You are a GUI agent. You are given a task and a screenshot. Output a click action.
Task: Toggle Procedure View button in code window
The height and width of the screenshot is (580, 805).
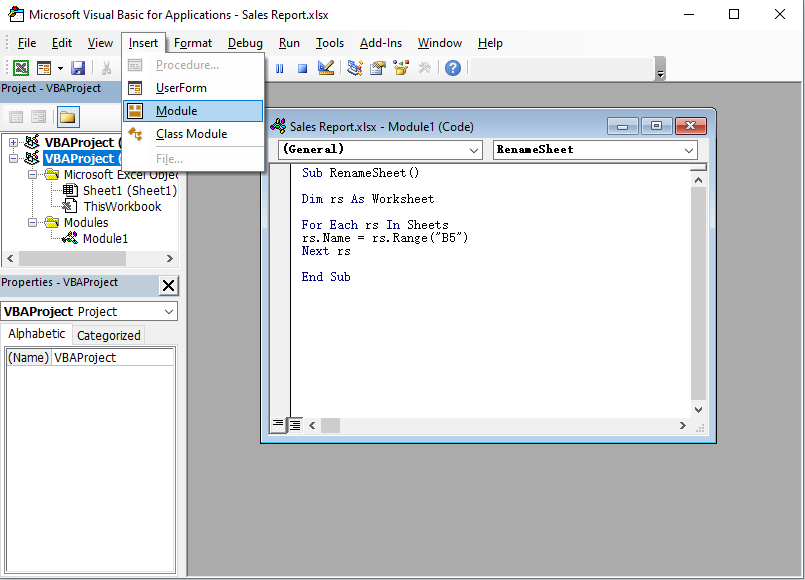pyautogui.click(x=278, y=424)
